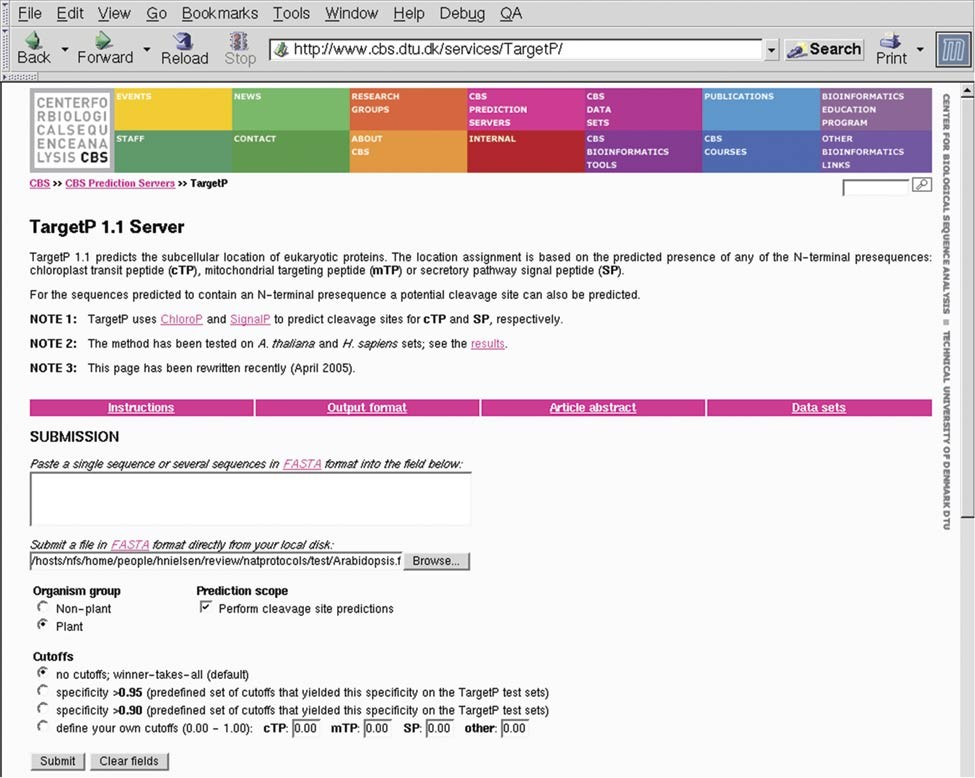Open the Research Groups navigation tile
Viewport: 975px width, 778px height.
(x=408, y=109)
